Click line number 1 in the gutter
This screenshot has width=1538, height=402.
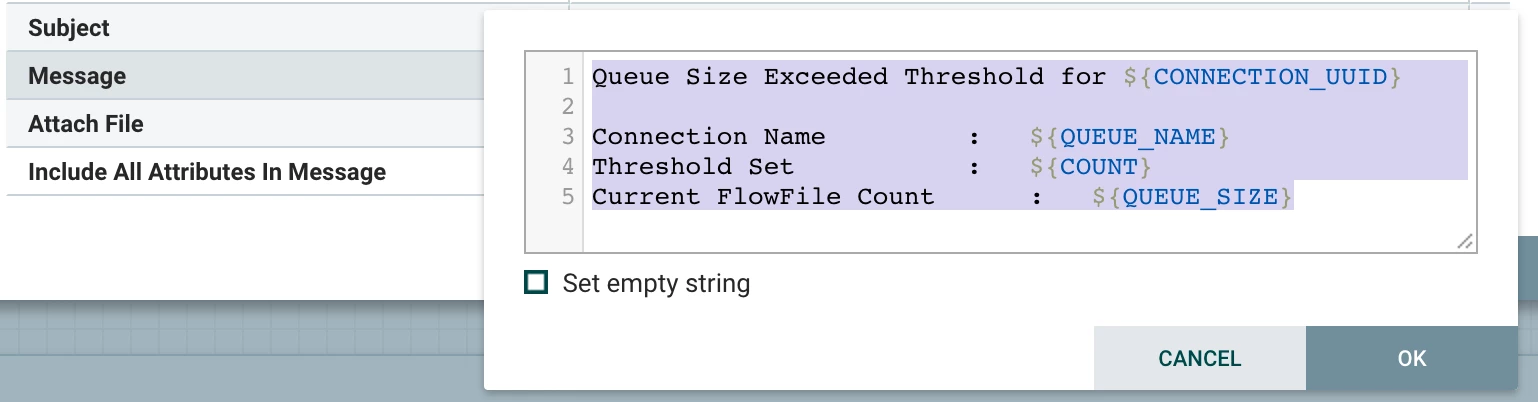[x=568, y=76]
